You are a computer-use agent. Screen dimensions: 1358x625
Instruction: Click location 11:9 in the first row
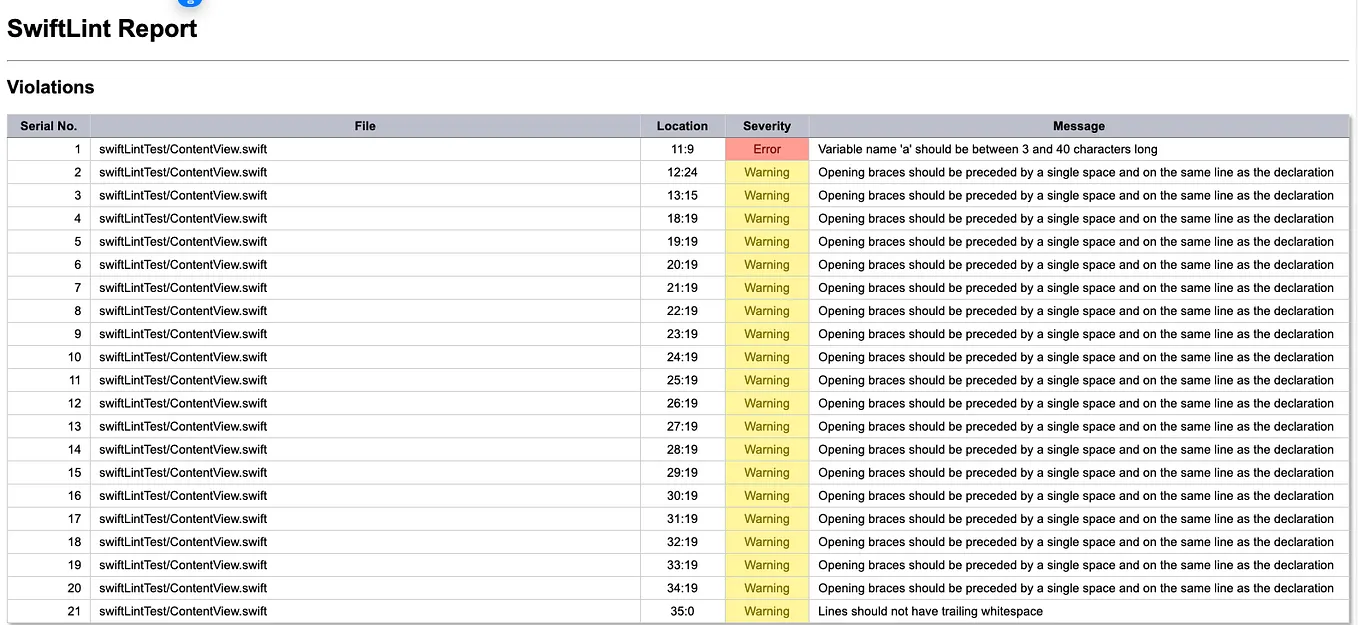(x=682, y=149)
